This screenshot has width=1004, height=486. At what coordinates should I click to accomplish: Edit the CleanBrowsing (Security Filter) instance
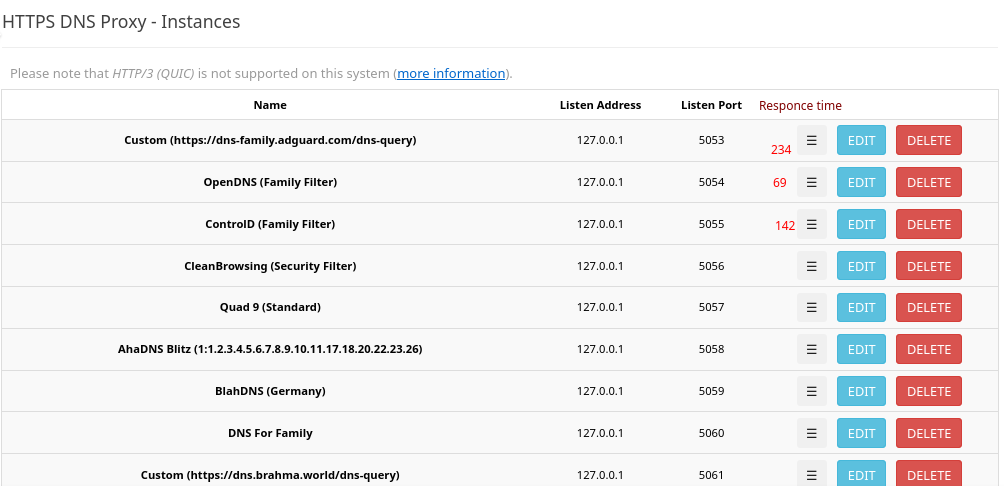861,266
